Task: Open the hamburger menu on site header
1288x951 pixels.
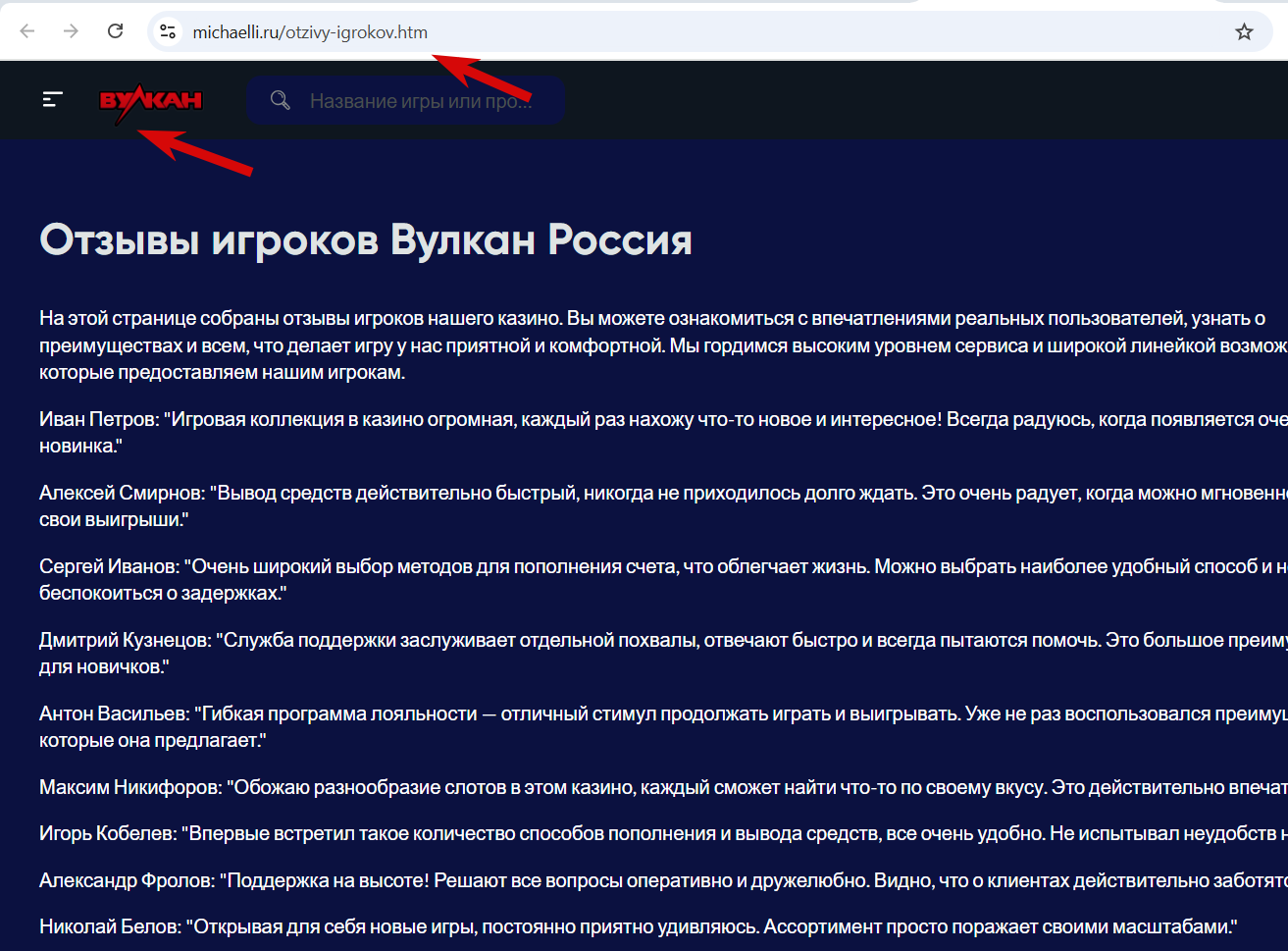Action: pos(53,99)
